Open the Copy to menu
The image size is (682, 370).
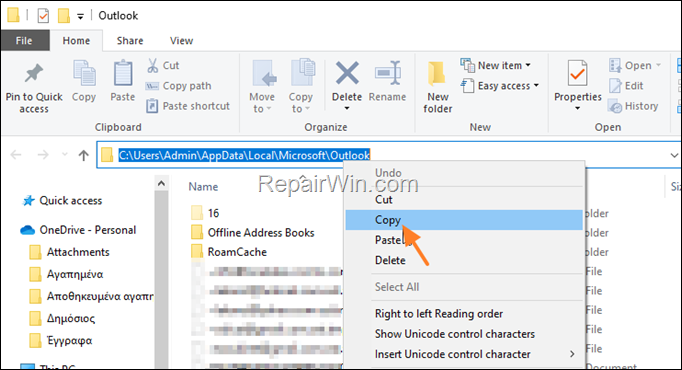pos(301,87)
